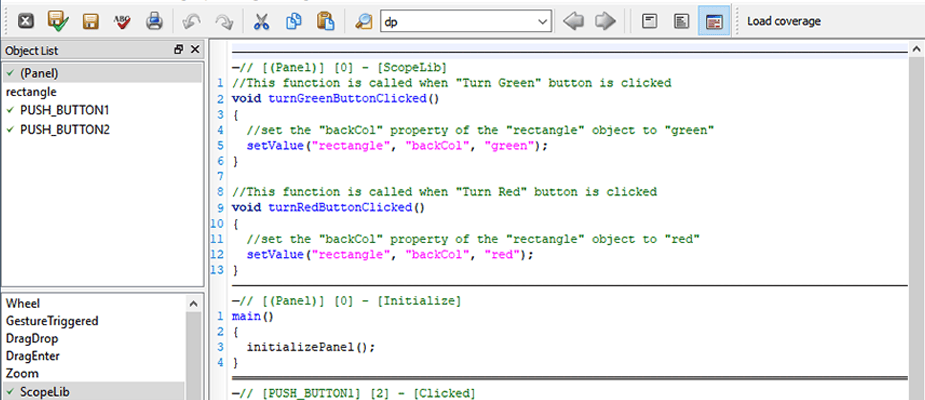
Task: Click the "red" string in setValue call
Action: [501, 254]
